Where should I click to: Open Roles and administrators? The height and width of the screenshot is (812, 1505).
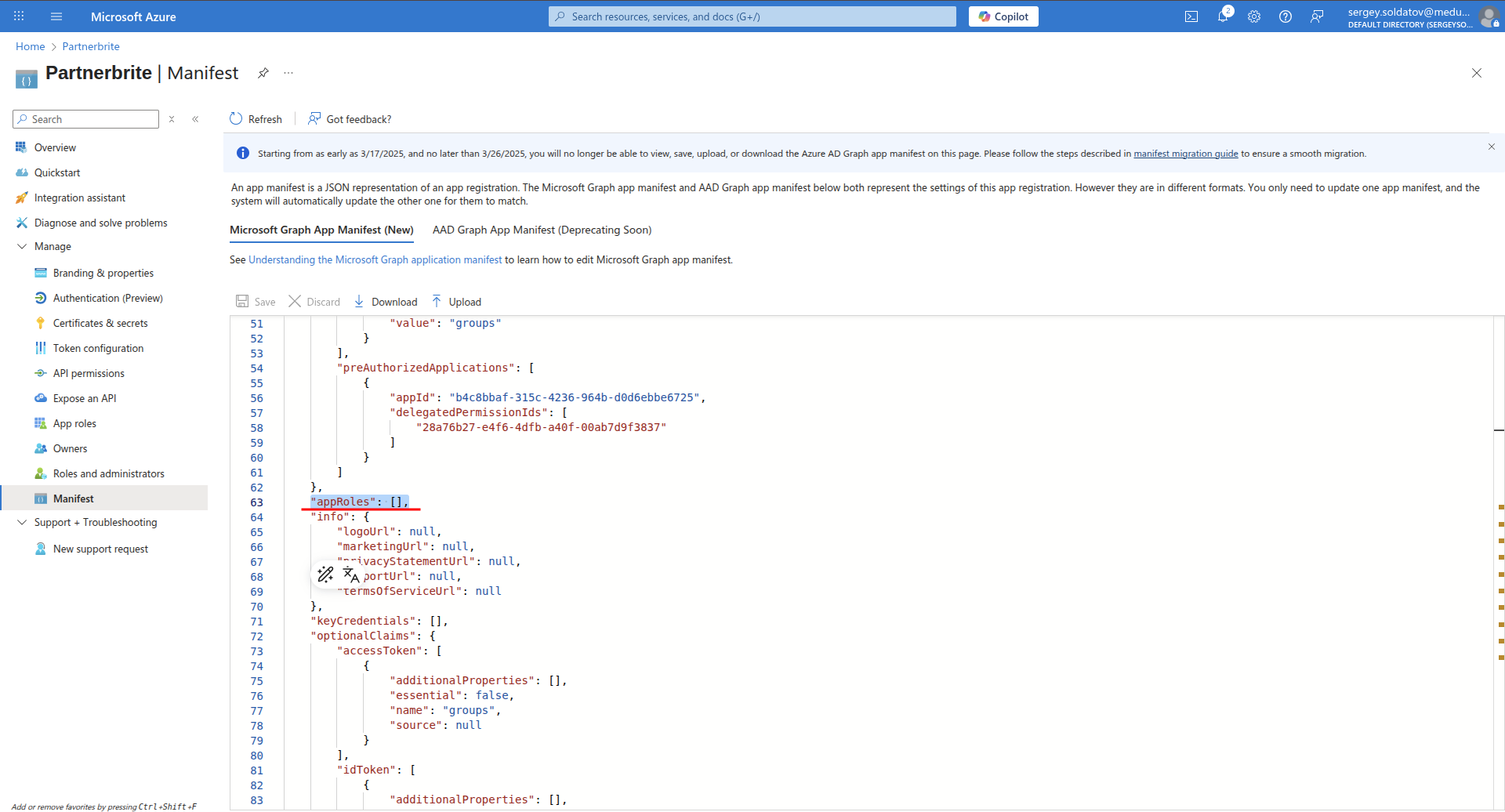pyautogui.click(x=109, y=473)
